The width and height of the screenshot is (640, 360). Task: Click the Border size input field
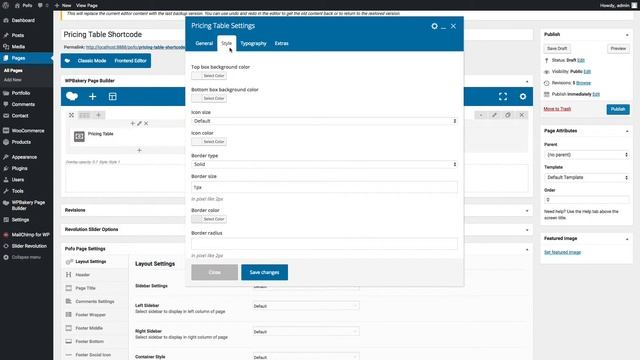[324, 187]
